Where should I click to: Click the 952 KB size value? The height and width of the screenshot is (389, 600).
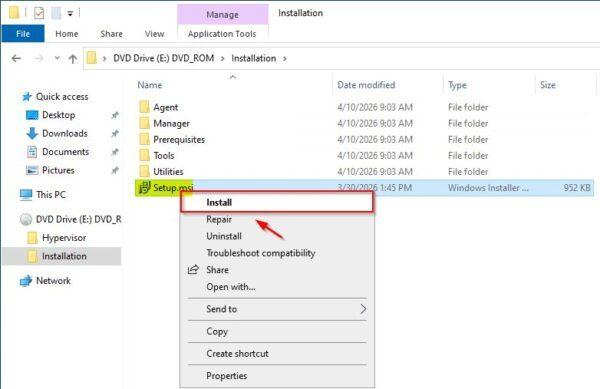[577, 188]
